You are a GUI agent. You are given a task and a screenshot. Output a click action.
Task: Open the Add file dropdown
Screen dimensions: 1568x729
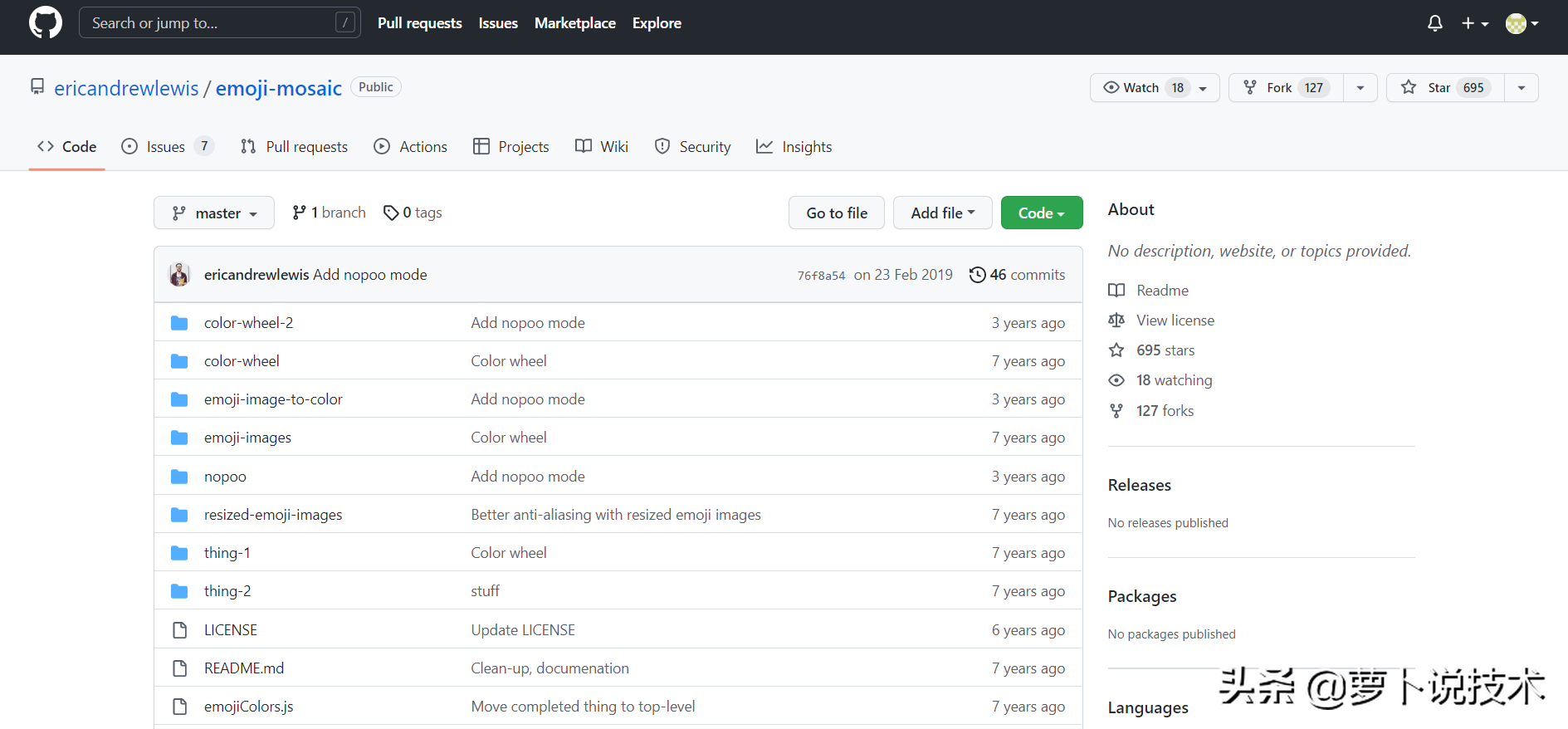(942, 213)
